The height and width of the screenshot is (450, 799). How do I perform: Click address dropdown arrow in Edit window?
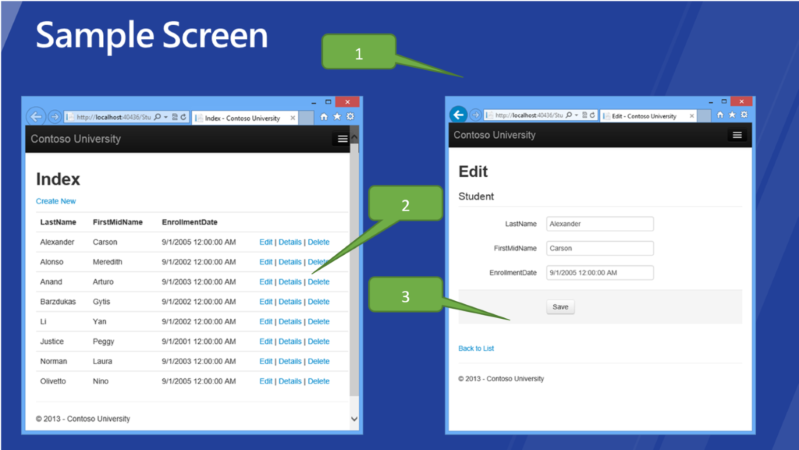576,115
